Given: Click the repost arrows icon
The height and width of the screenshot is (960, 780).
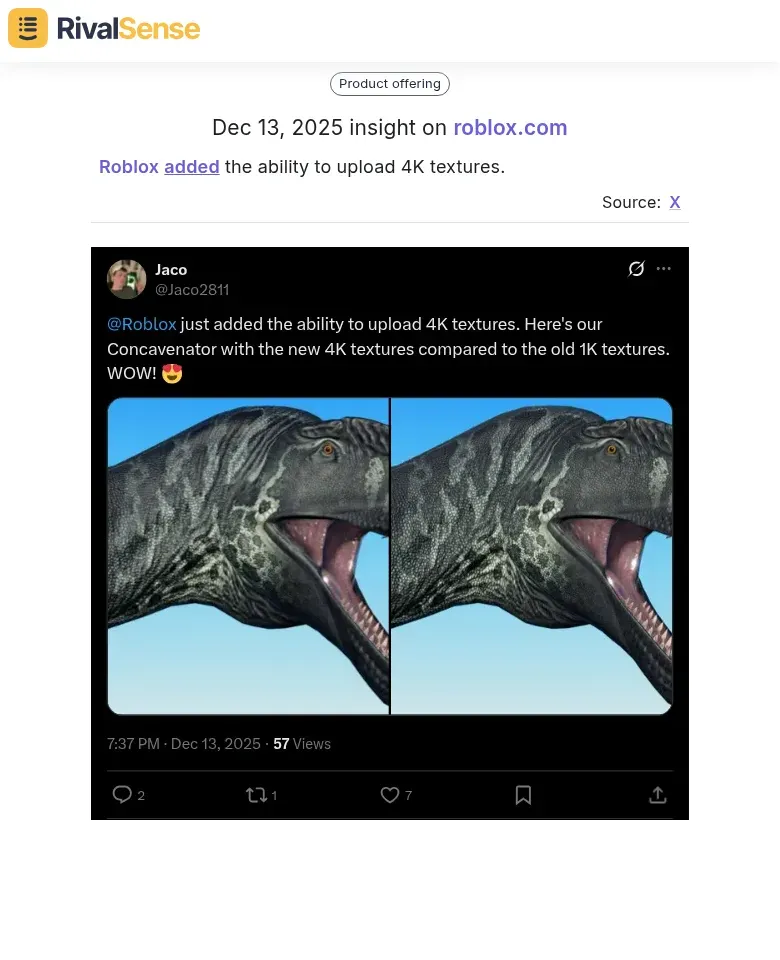Looking at the screenshot, I should click(256, 795).
